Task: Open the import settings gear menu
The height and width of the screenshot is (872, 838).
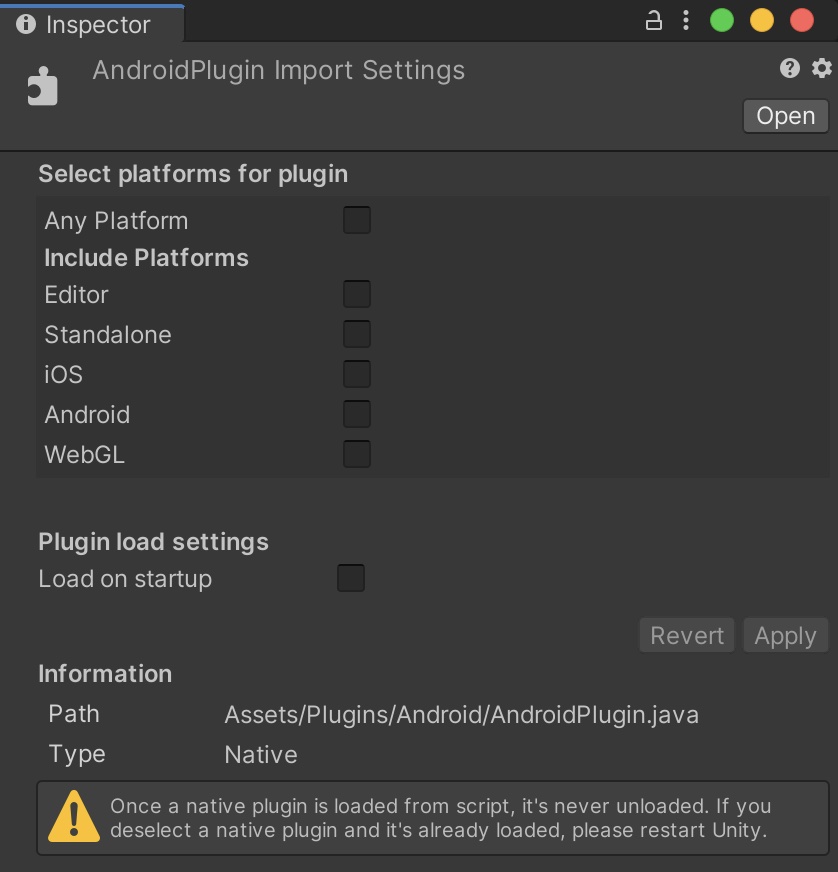Action: [822, 68]
